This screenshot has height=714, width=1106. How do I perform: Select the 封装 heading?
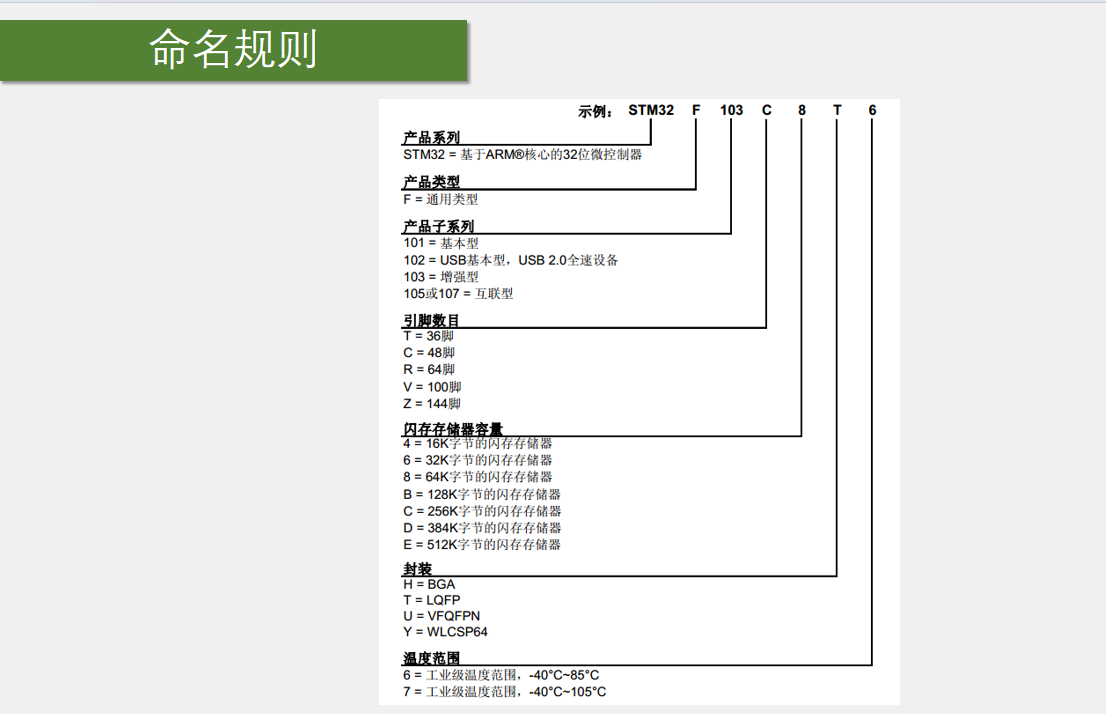tap(417, 569)
